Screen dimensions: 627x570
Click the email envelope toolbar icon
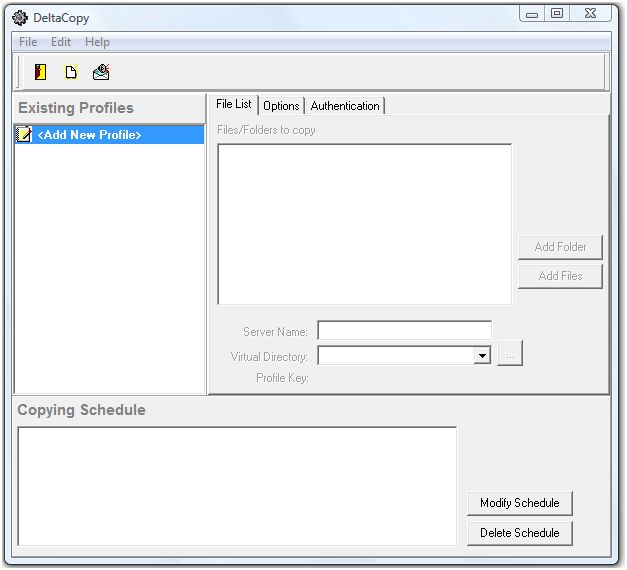[x=101, y=72]
